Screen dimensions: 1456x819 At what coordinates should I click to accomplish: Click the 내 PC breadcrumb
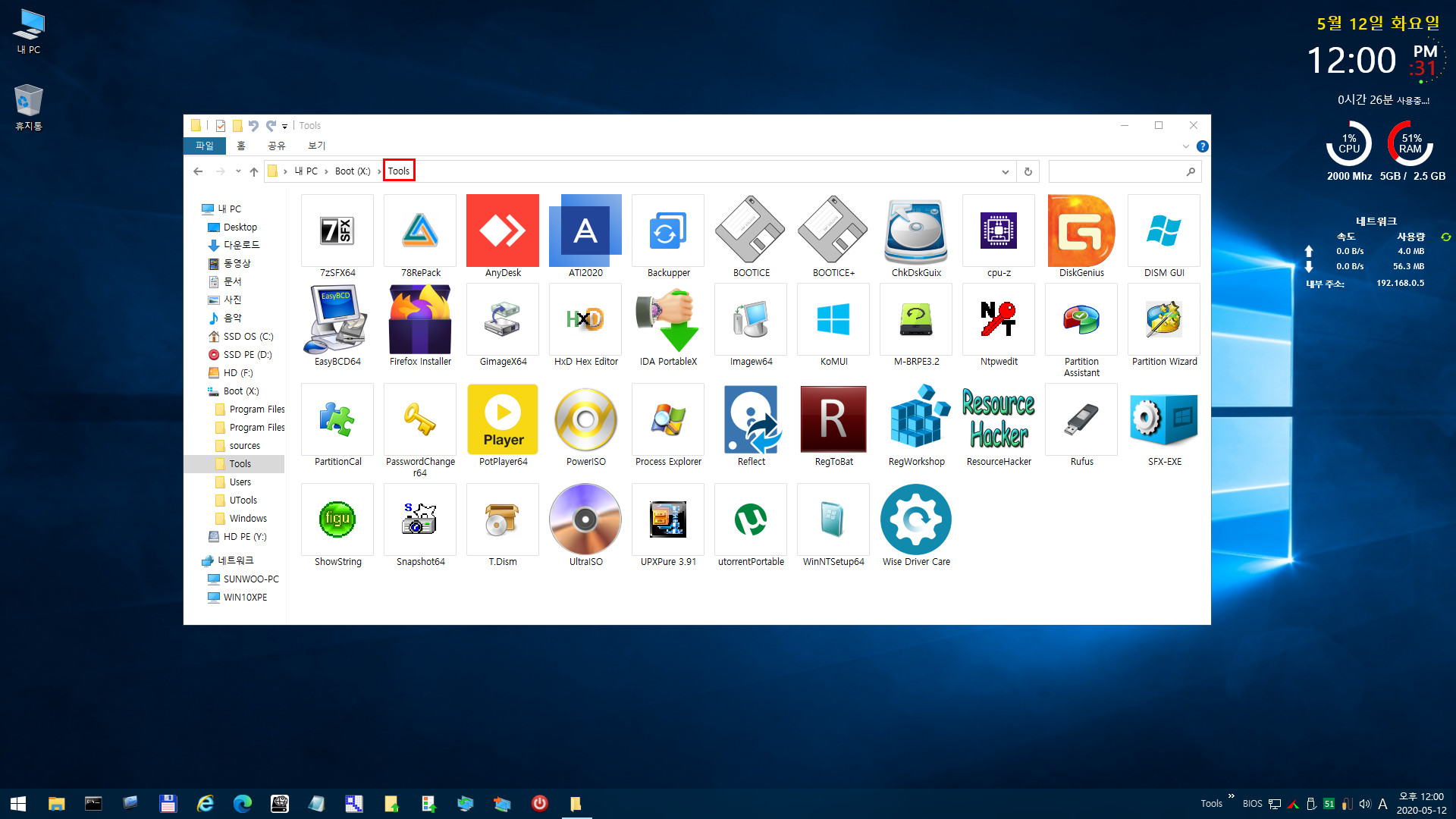[x=306, y=171]
